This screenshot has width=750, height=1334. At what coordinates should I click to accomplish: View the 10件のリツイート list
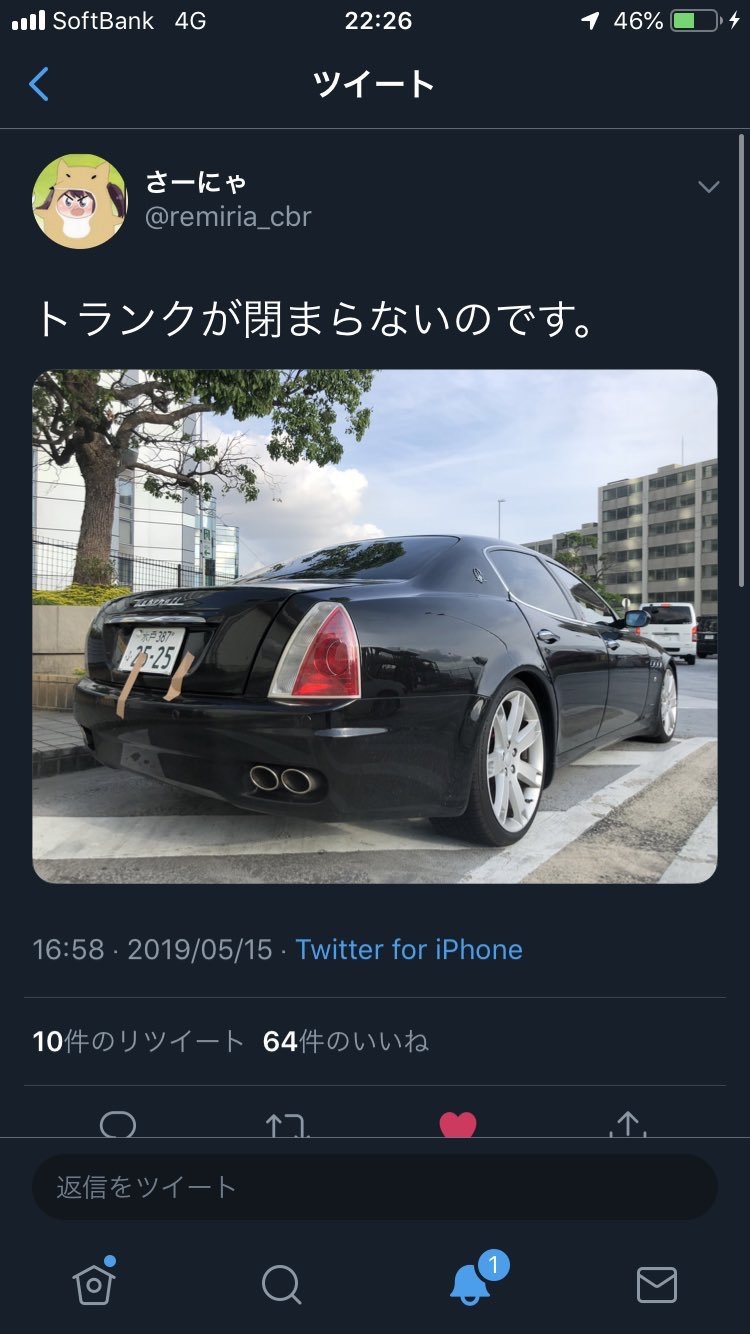[138, 1041]
